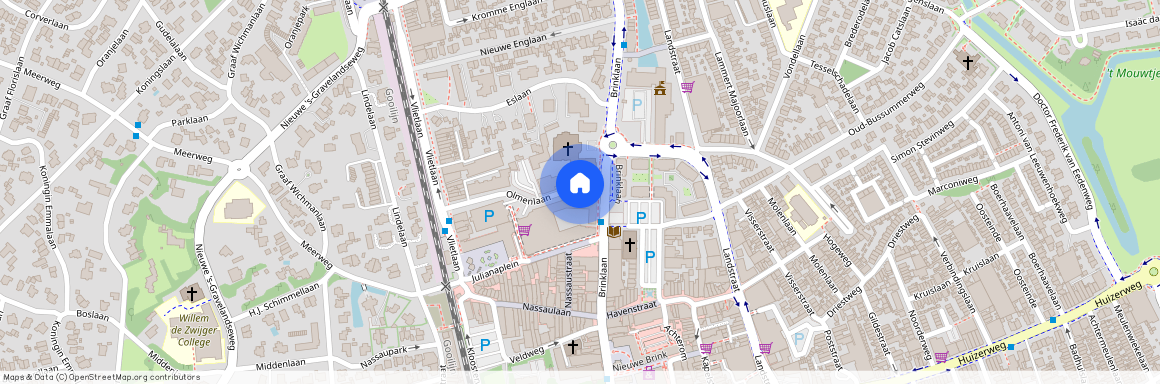
Task: Select the faded parking icon below the castle icon
Action: 636,105
